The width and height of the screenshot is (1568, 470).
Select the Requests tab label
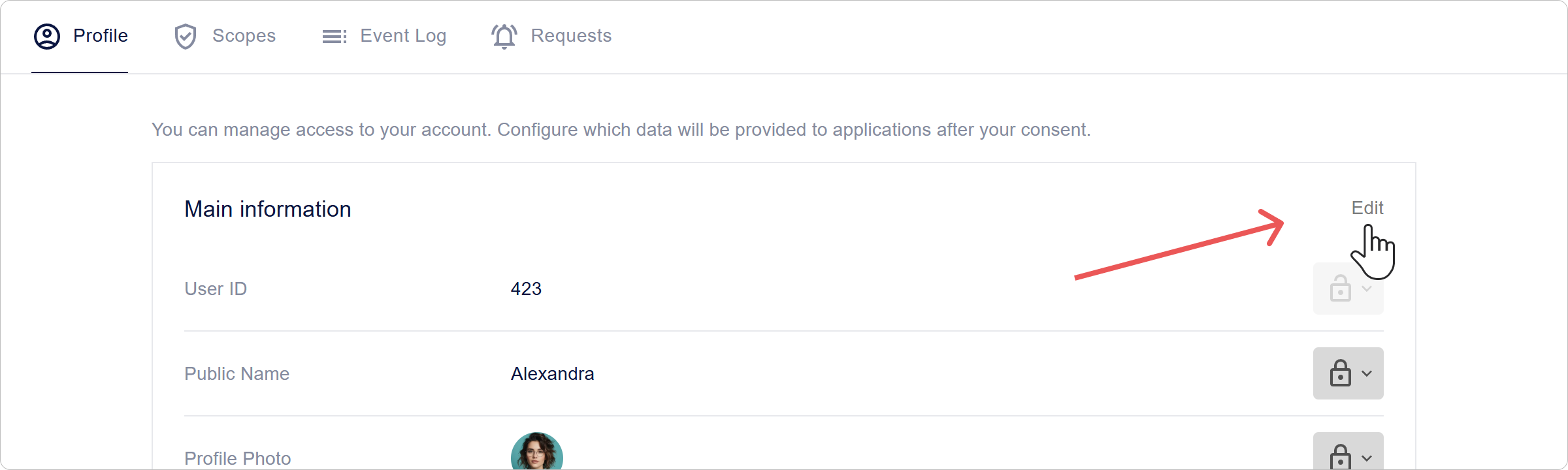(x=571, y=36)
